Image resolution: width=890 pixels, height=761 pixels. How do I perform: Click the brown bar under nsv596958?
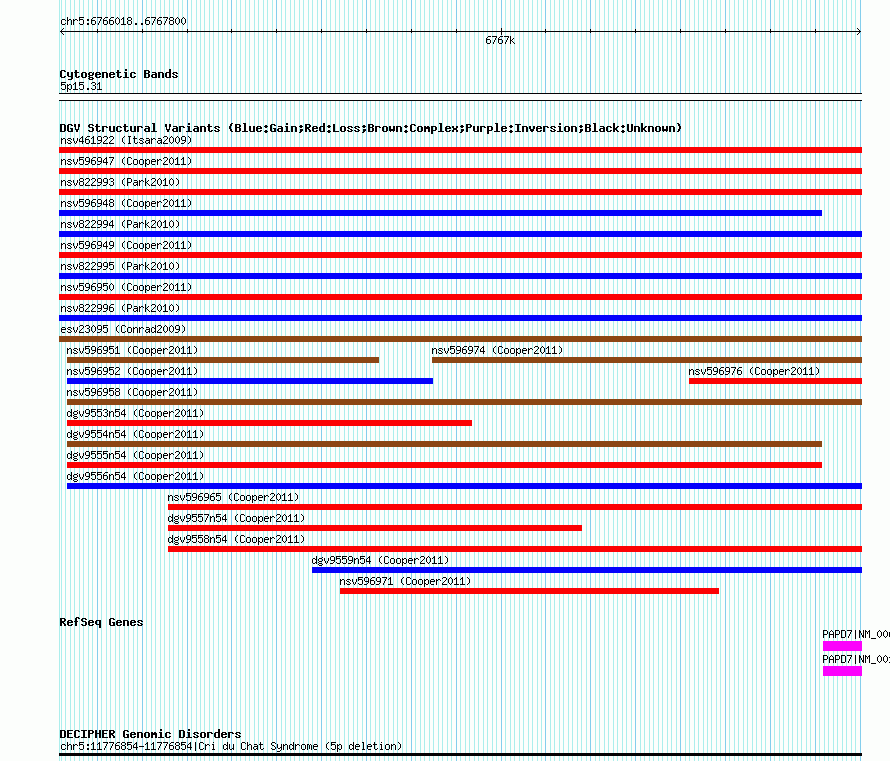464,402
